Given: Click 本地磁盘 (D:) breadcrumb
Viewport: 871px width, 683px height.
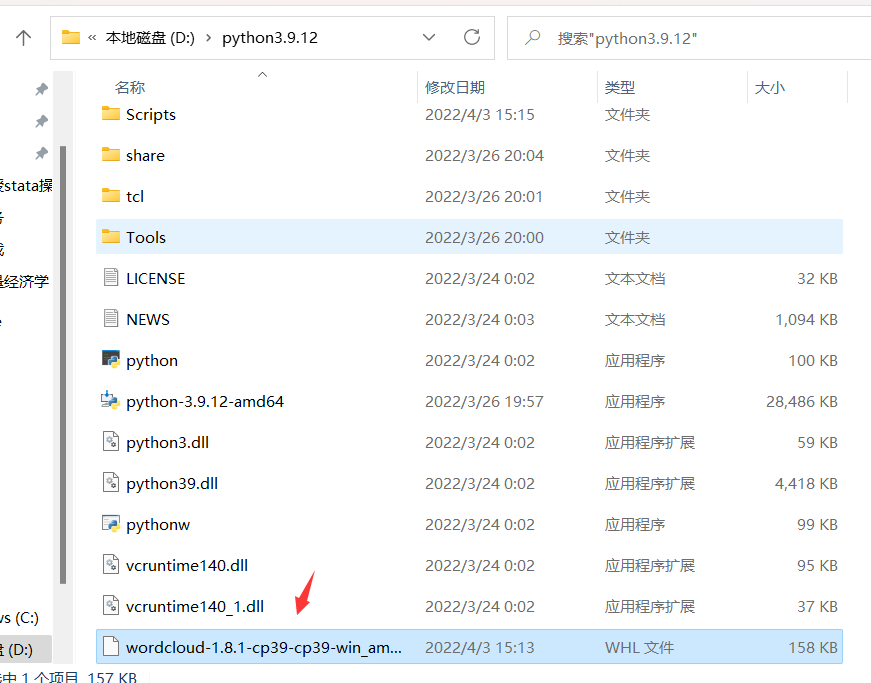Looking at the screenshot, I should 150,38.
